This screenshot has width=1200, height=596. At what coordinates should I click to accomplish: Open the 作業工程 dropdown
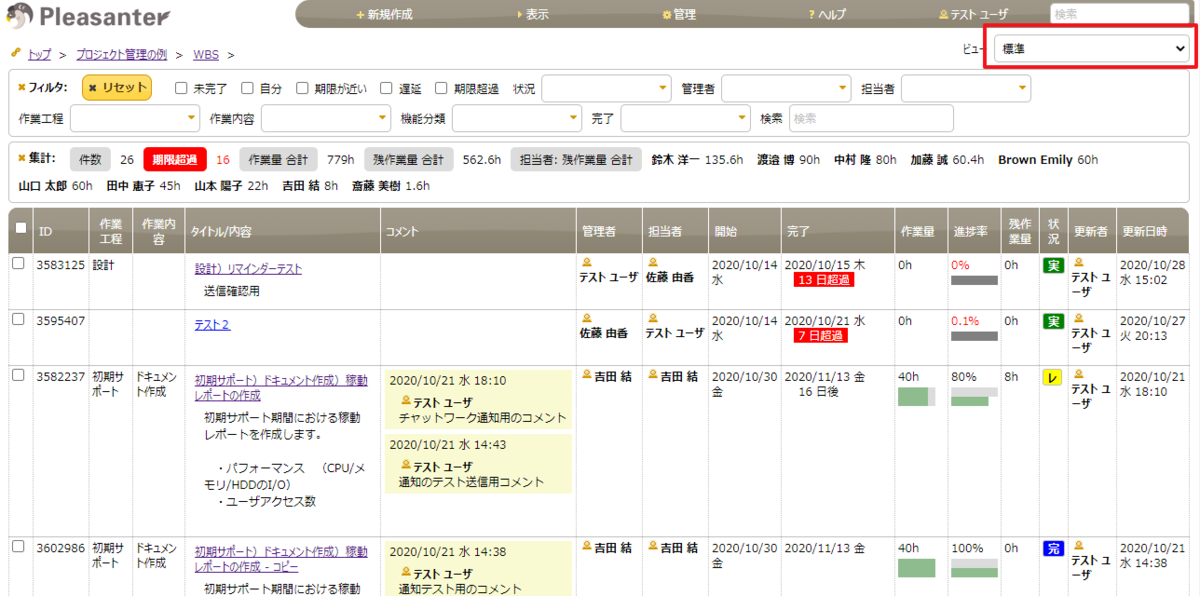coord(135,117)
